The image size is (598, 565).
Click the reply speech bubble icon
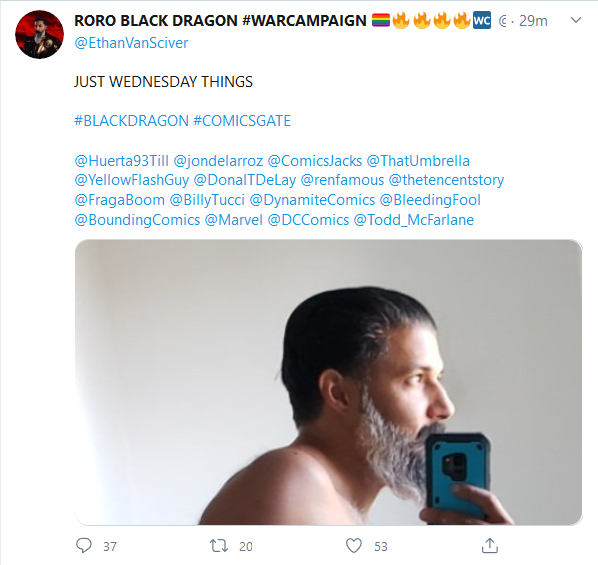coord(84,546)
